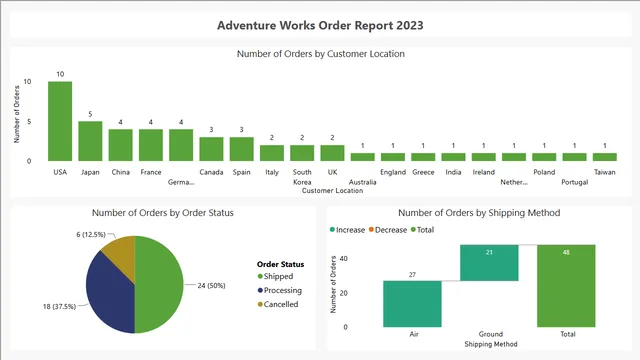Click the Cancelled legend color marker
The width and height of the screenshot is (640, 360).
tap(260, 304)
